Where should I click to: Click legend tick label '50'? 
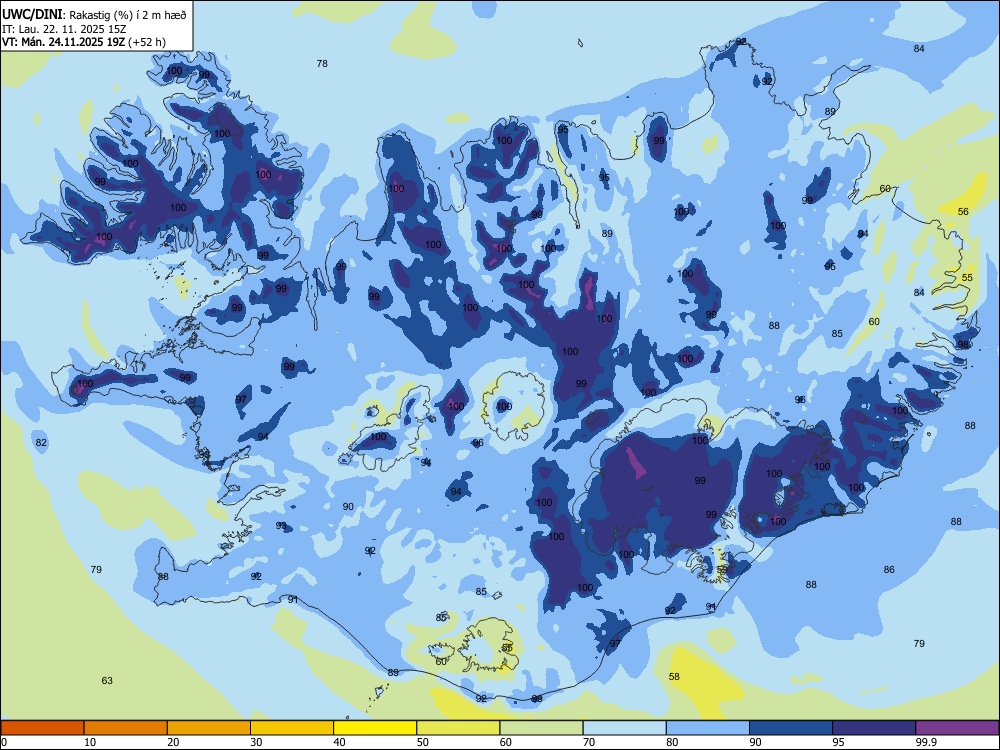click(423, 742)
